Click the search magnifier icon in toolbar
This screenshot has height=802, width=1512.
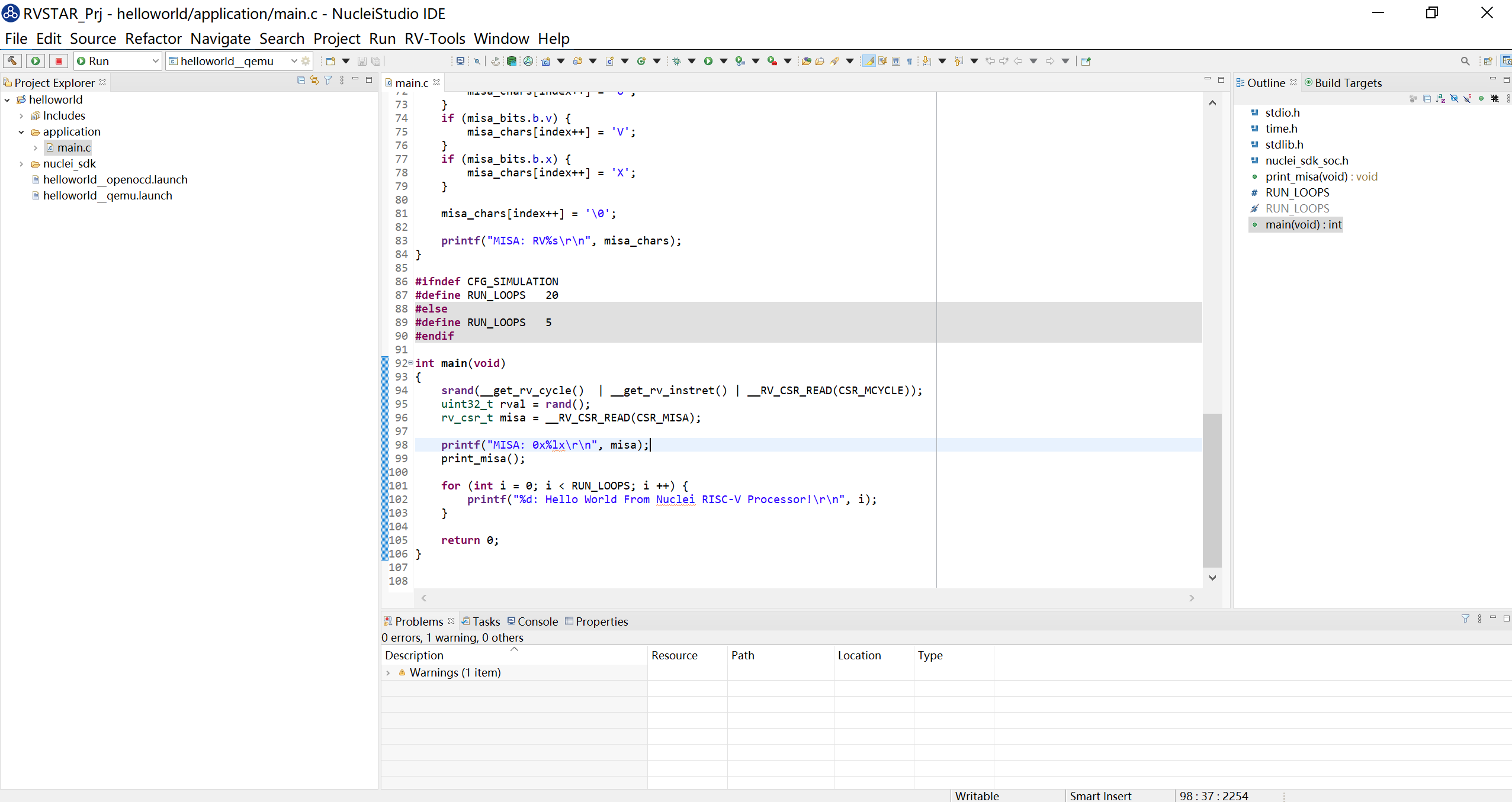click(x=1465, y=61)
